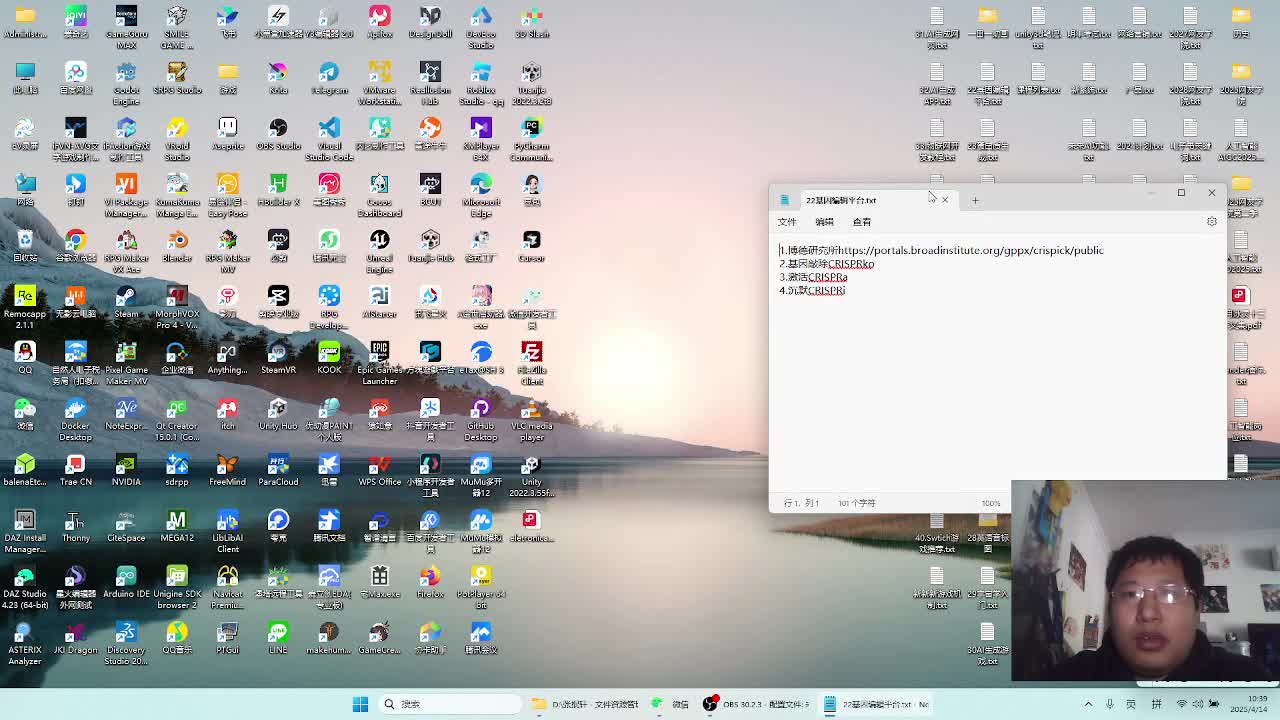Open the Telegram desktop shortcut
The image size is (1280, 720).
(329, 78)
